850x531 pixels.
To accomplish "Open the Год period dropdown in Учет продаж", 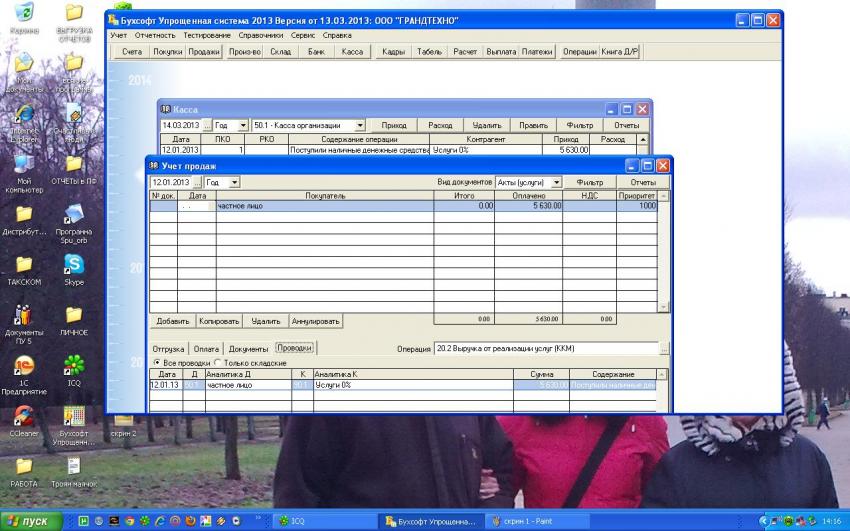I will 235,183.
